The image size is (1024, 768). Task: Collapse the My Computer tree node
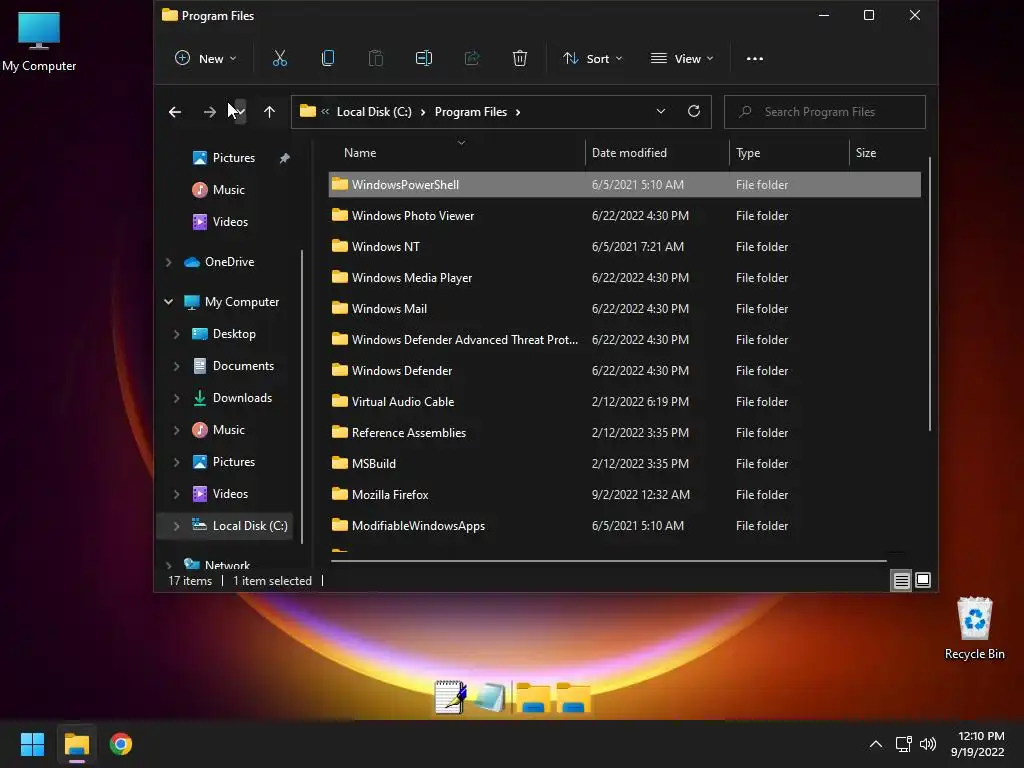(x=168, y=302)
